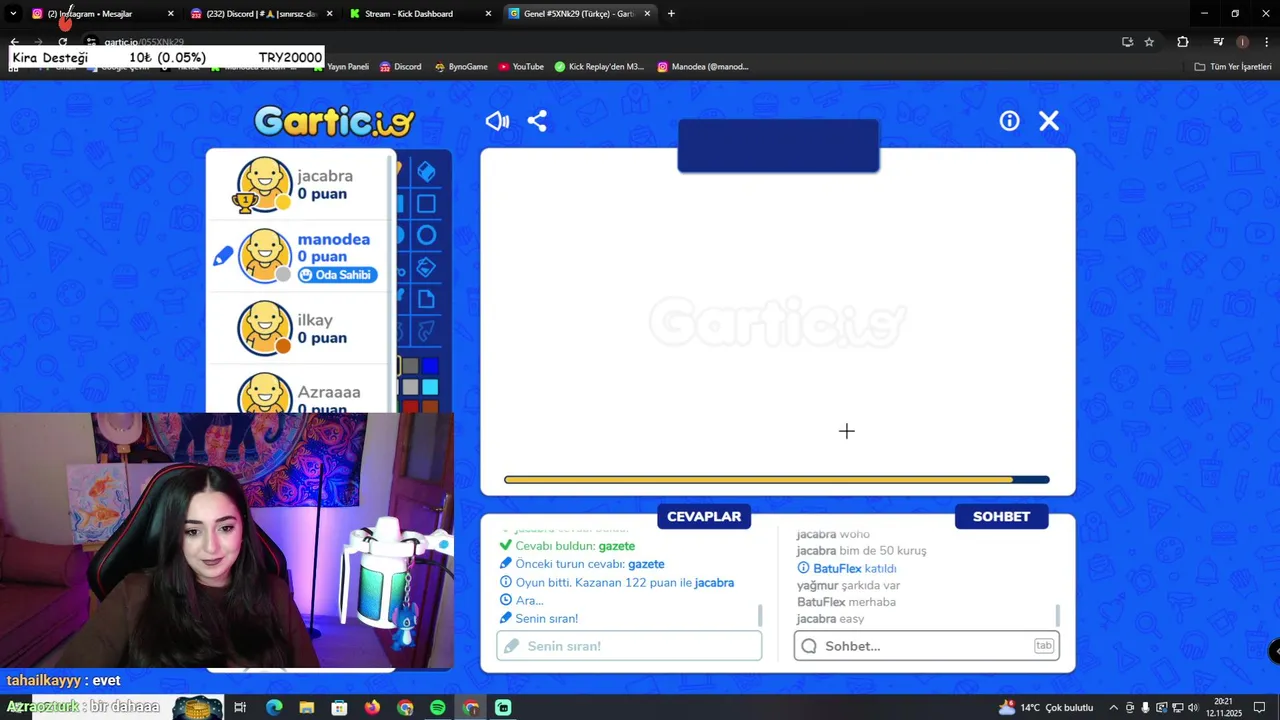Expand the tab search dropdown arrow

coord(13,14)
